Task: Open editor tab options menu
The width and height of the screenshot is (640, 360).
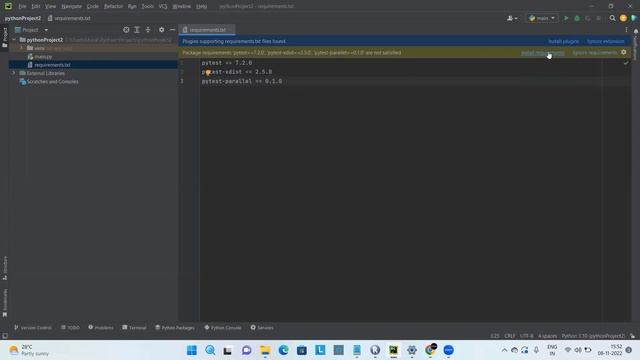Action: pyautogui.click(x=626, y=30)
